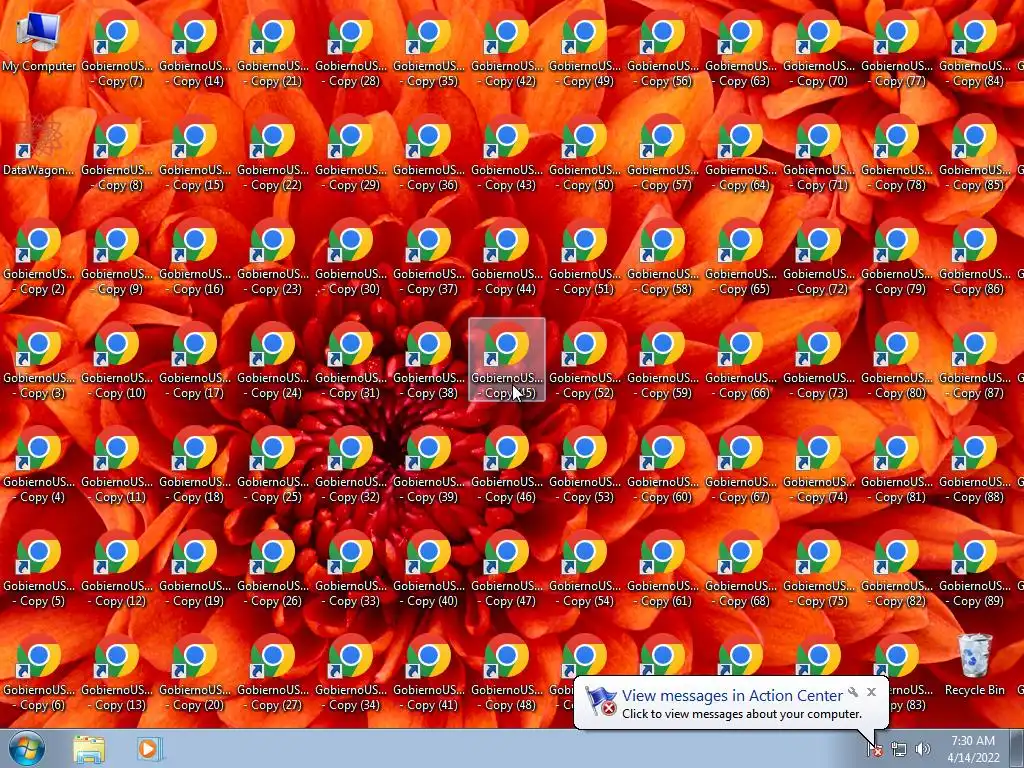Select GobiernoUS Copy (30) shortcut
The height and width of the screenshot is (768, 1024).
point(351,257)
